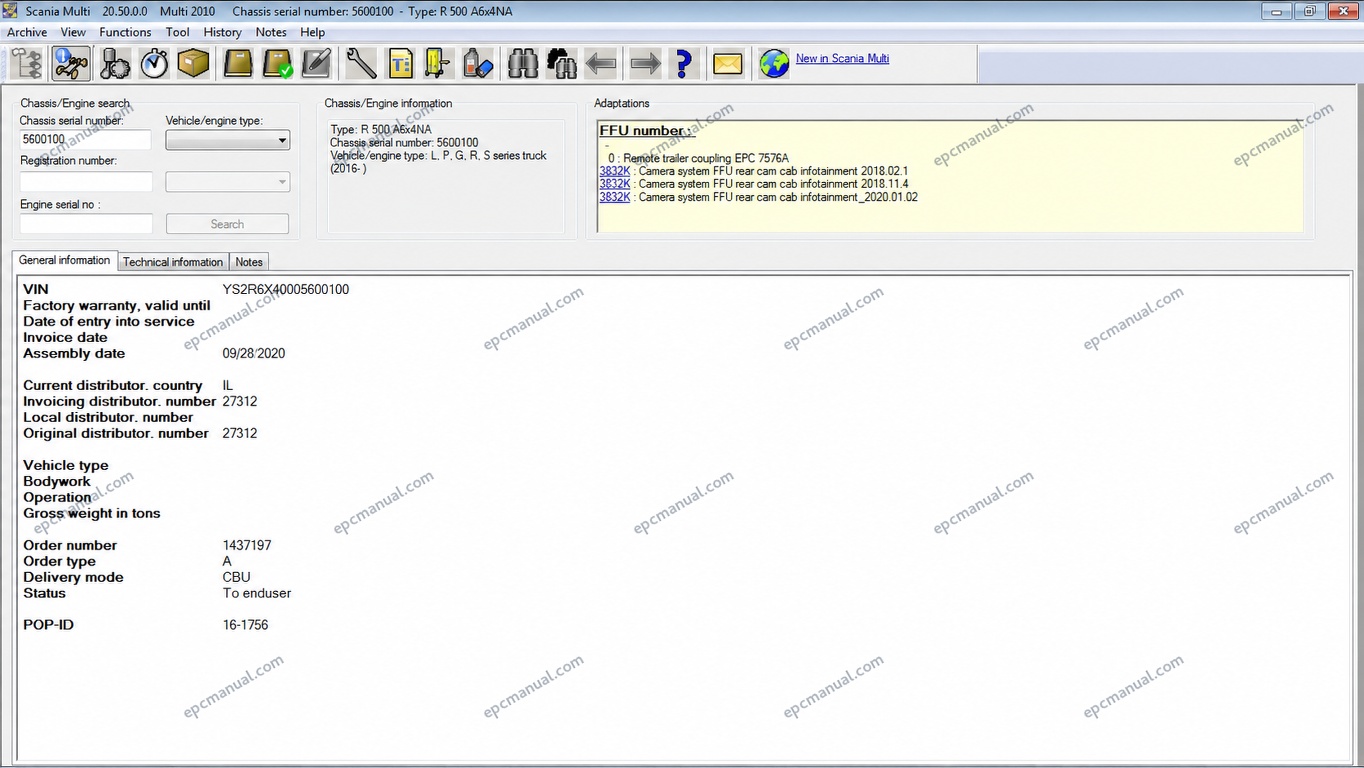Image resolution: width=1364 pixels, height=768 pixels.
Task: Select the Remote trailer coupling EPC 7576A line
Action: [x=698, y=158]
